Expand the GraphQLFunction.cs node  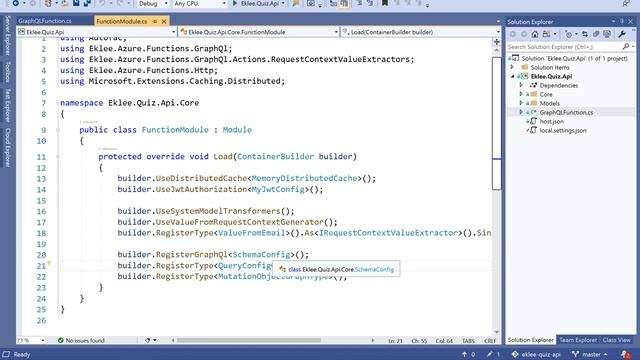pyautogui.click(x=521, y=112)
